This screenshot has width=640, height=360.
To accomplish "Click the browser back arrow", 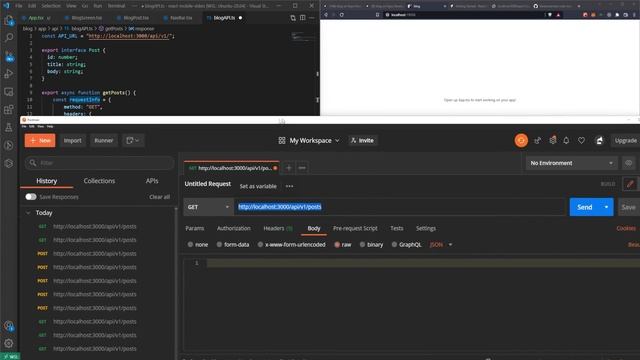I will coord(326,15).
